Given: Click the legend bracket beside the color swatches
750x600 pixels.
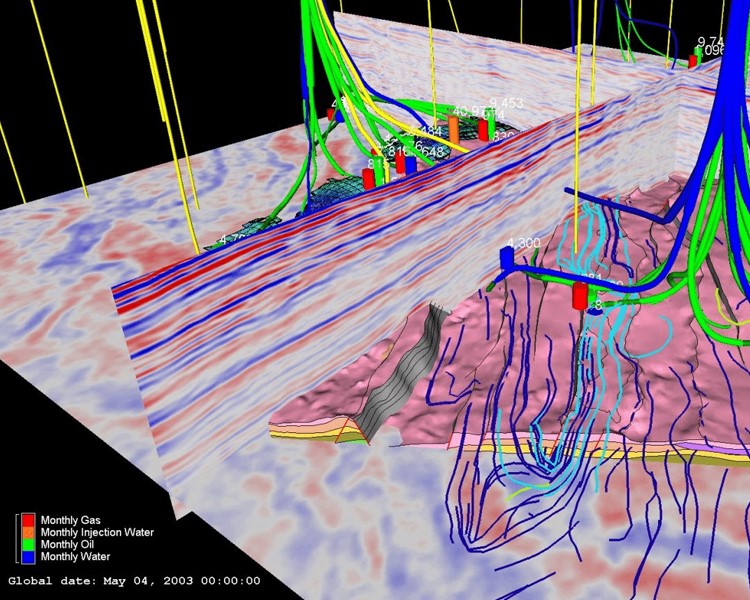Looking at the screenshot, I should tap(17, 538).
